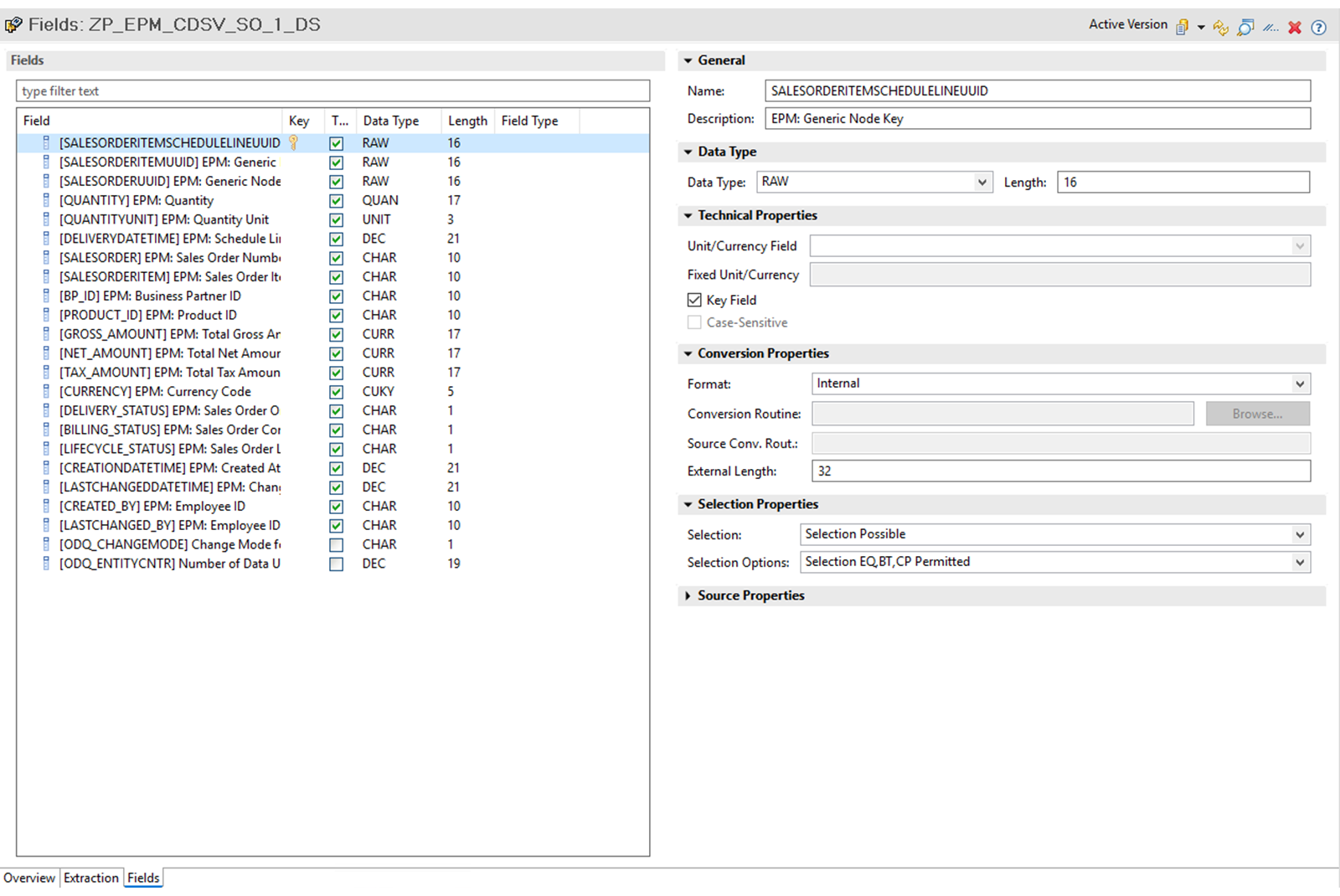Screen dimensions: 1340x896
Task: Click the blue slashes comment toolbar icon
Action: click(1271, 28)
